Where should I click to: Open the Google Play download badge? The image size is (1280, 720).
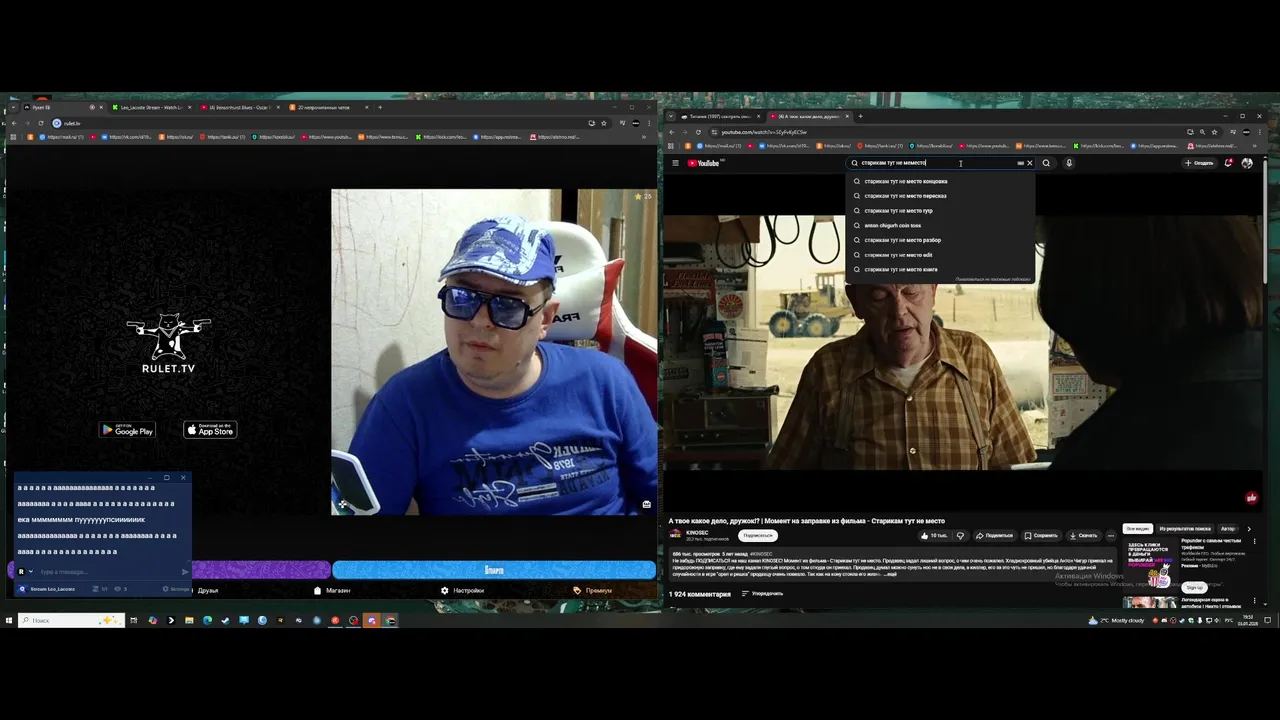[127, 430]
